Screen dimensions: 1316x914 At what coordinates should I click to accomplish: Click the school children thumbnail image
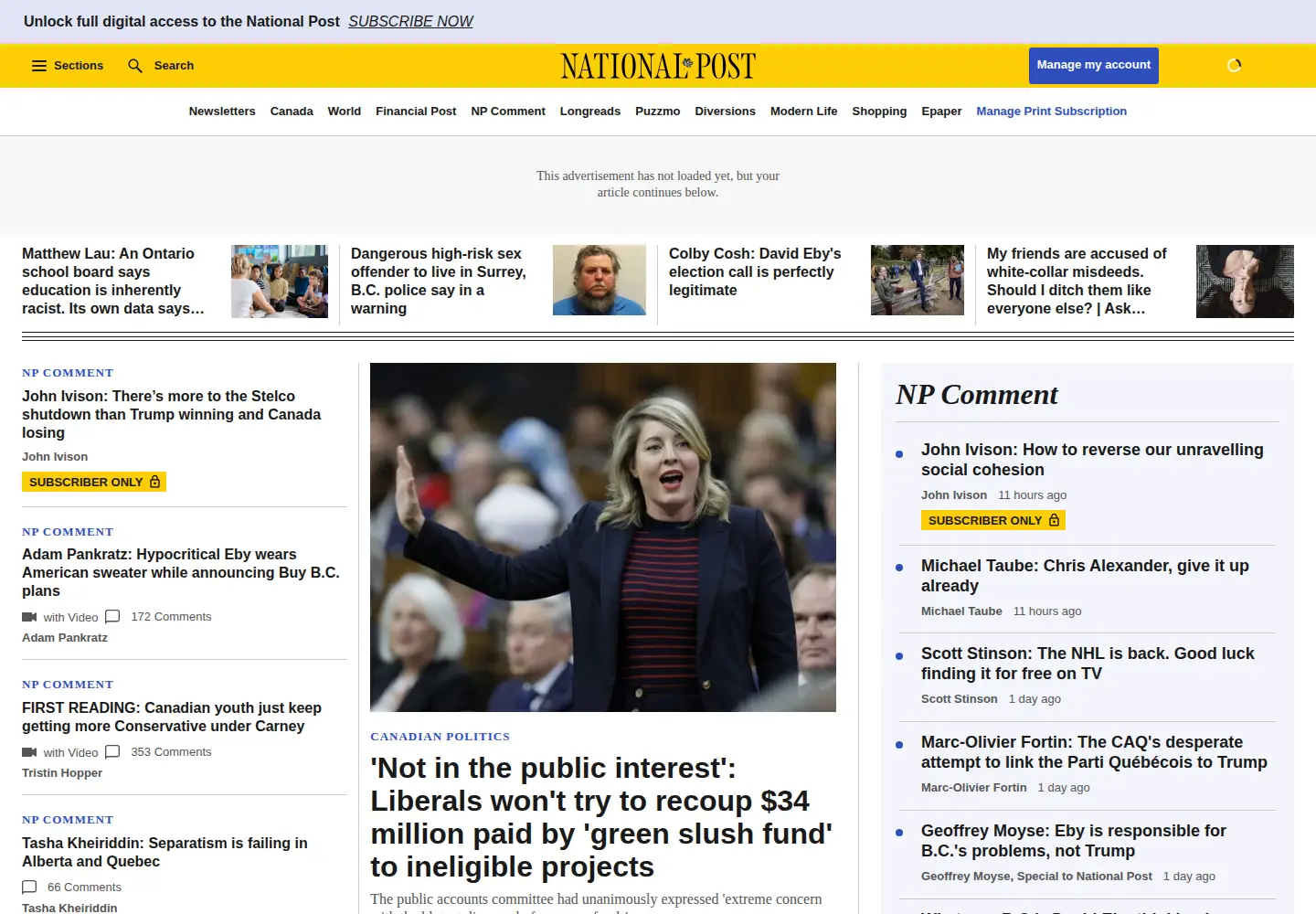coord(280,282)
